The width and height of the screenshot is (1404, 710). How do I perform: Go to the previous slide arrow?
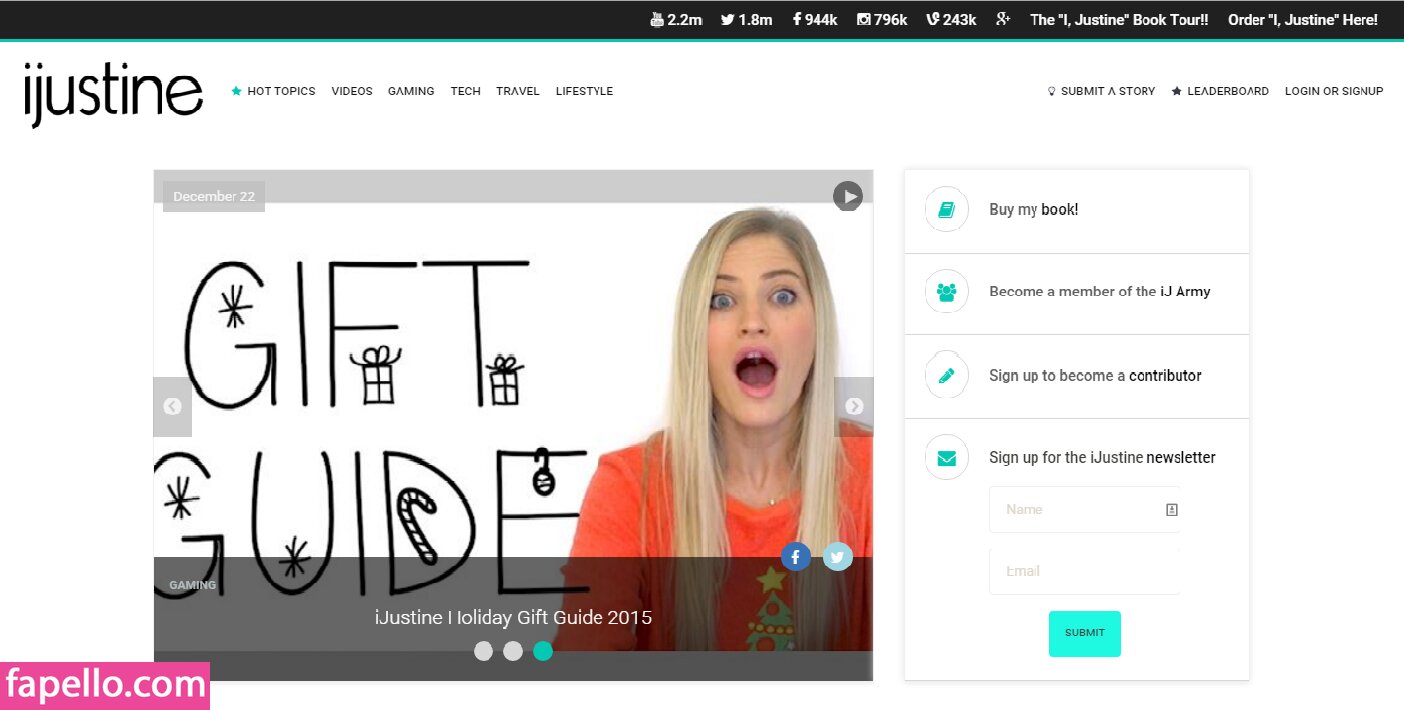pos(172,406)
